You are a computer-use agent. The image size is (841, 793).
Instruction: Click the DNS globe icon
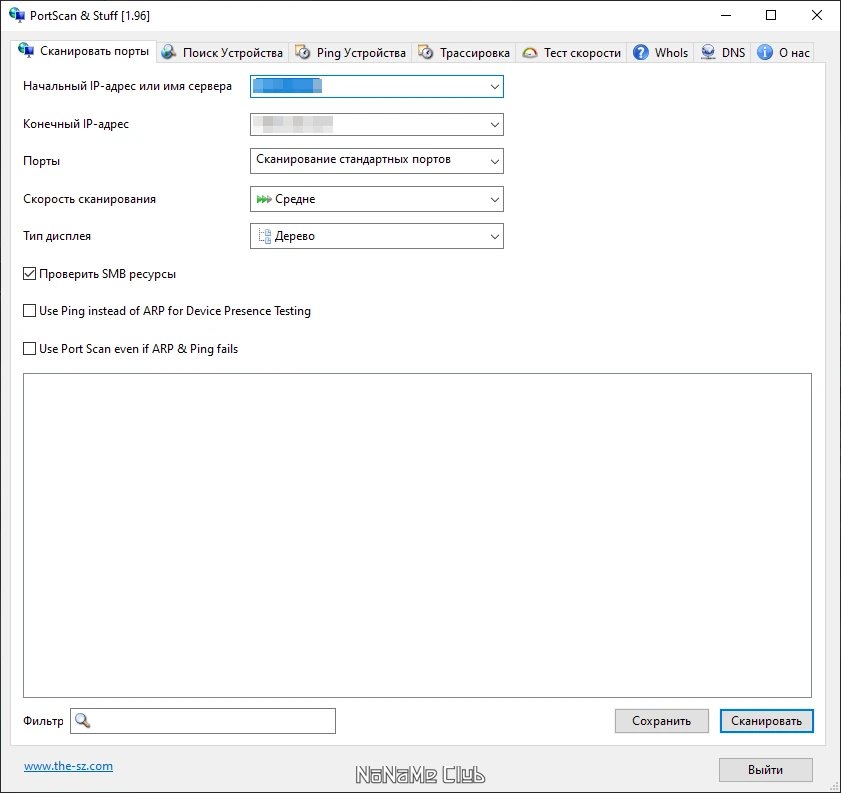pyautogui.click(x=707, y=52)
